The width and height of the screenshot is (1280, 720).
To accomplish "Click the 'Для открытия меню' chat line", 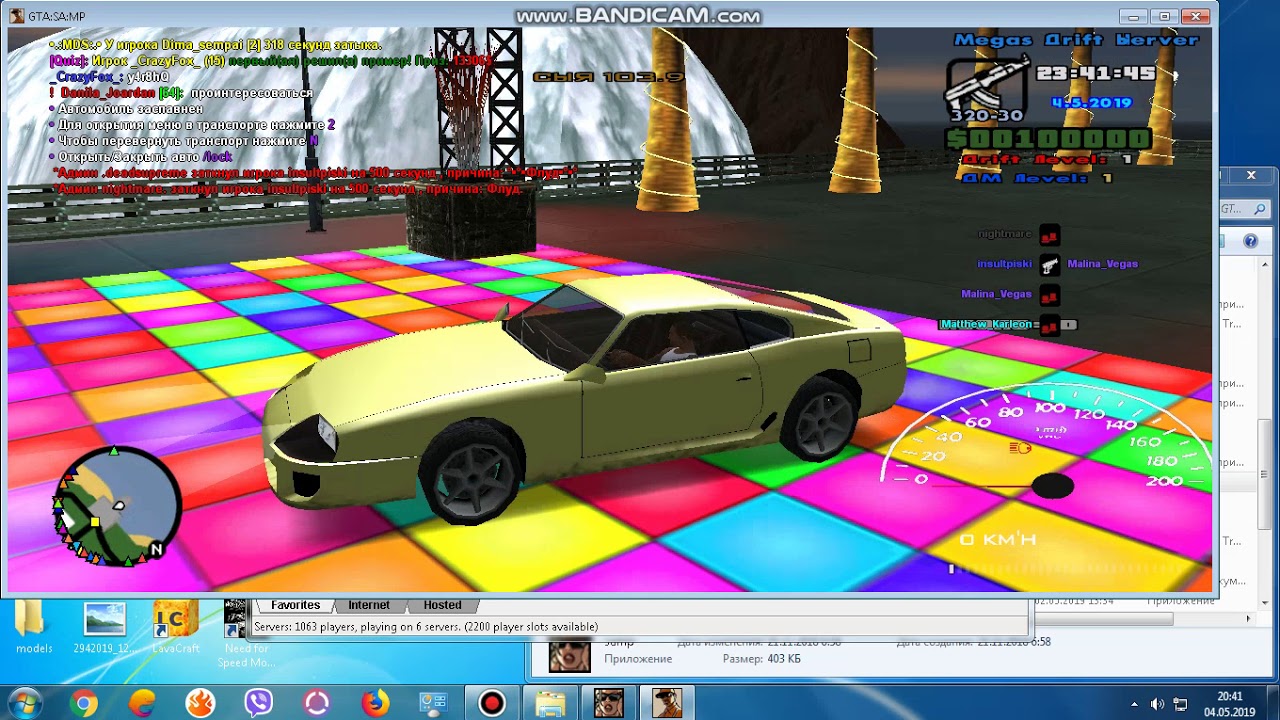I will tap(192, 125).
